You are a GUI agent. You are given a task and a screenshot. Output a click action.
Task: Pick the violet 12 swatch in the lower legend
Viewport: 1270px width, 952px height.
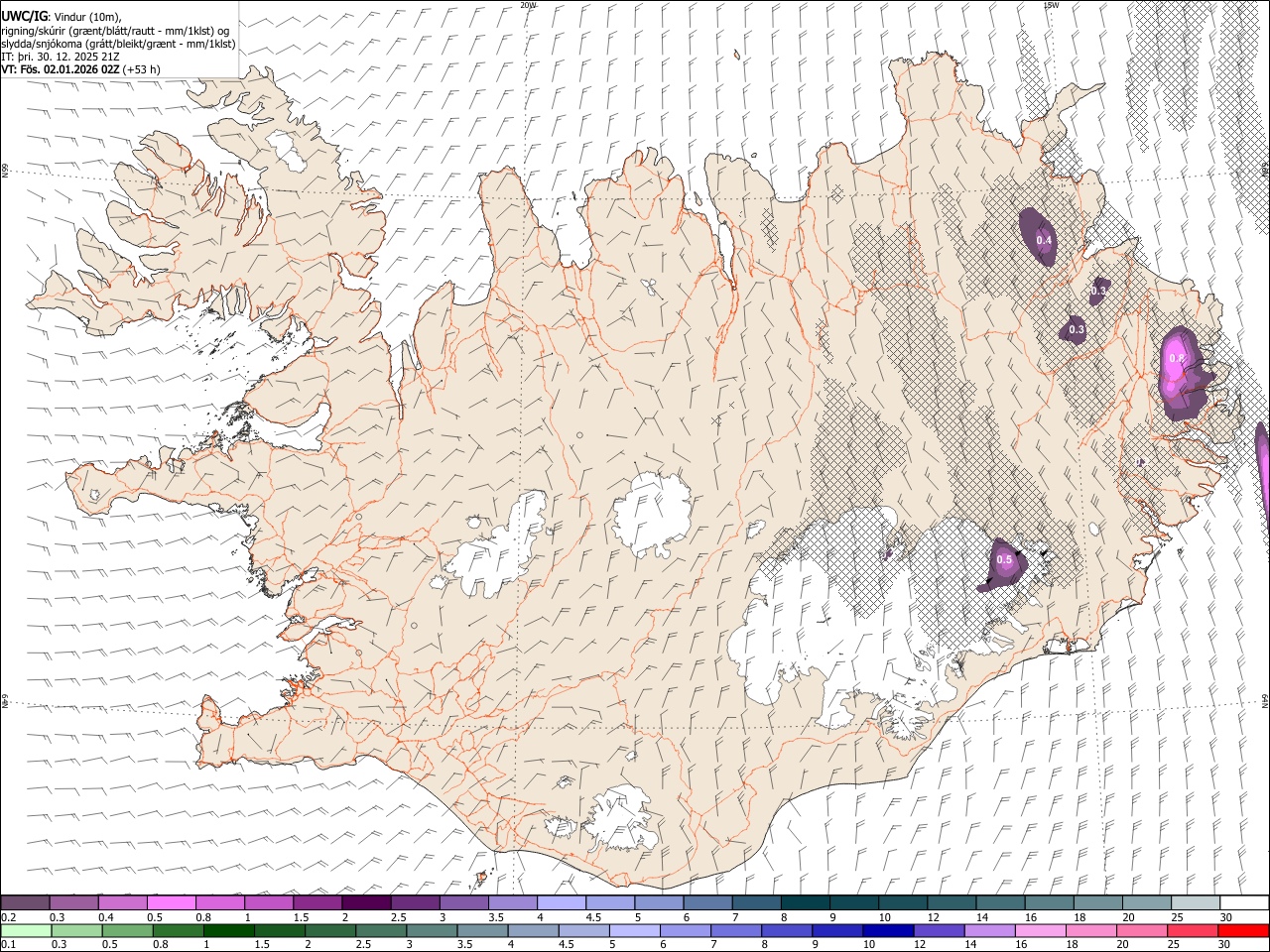click(939, 930)
